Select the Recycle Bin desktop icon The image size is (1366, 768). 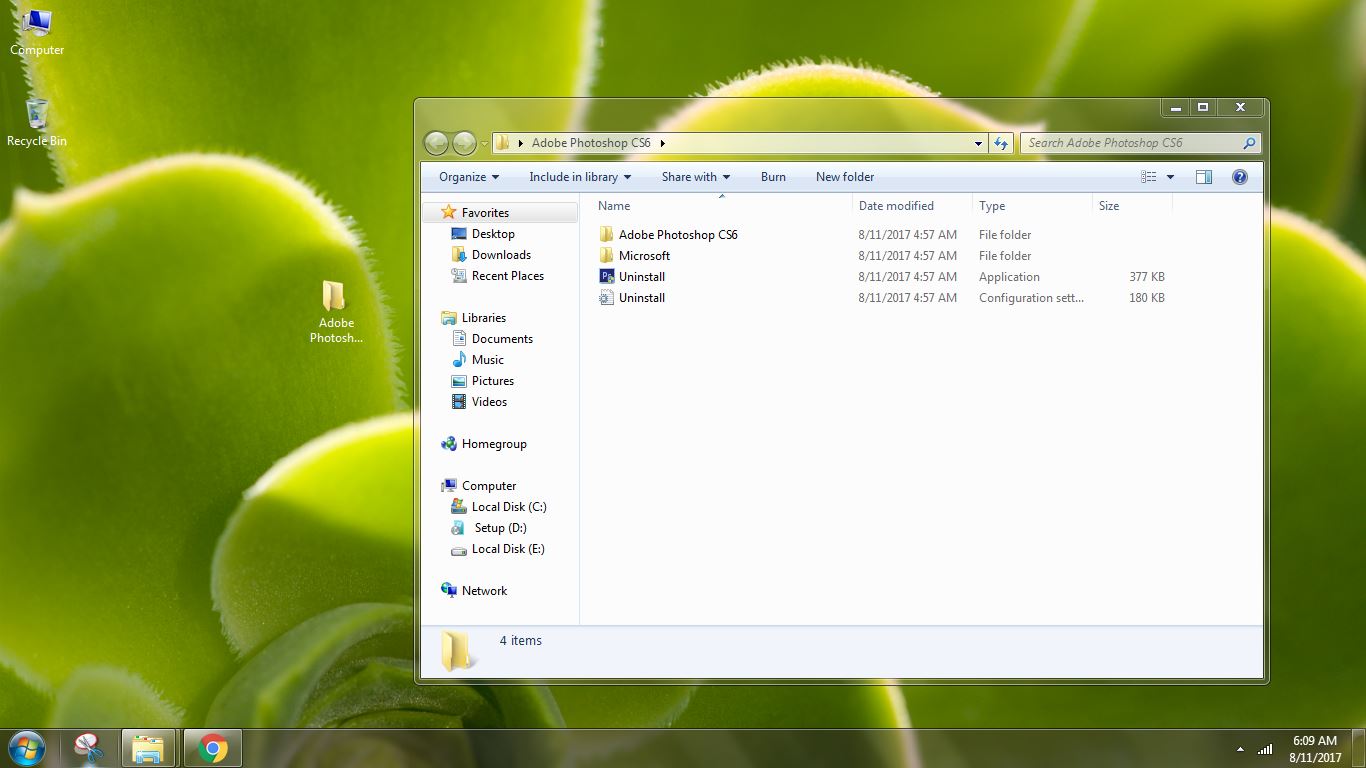(37, 123)
